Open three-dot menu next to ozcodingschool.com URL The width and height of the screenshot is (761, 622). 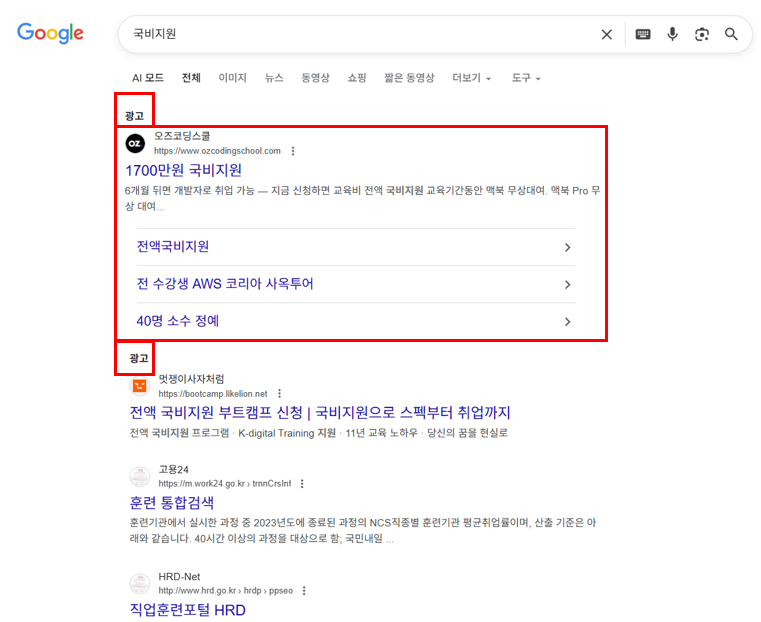(x=293, y=151)
